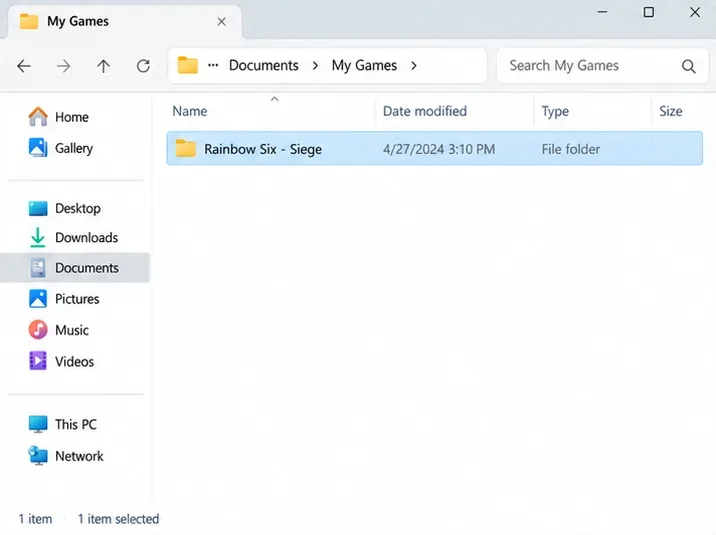Screen dimensions: 716x535
Task: Close the File Explorer window
Action: click(x=695, y=12)
